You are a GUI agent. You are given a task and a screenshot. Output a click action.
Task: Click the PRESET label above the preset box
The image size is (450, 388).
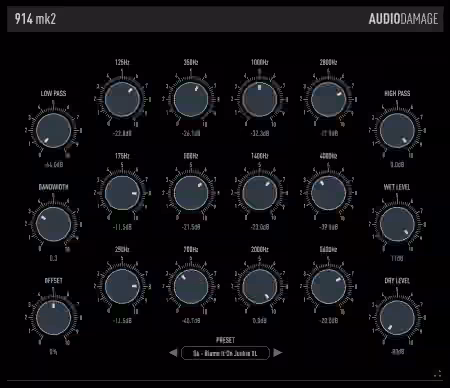pos(225,340)
